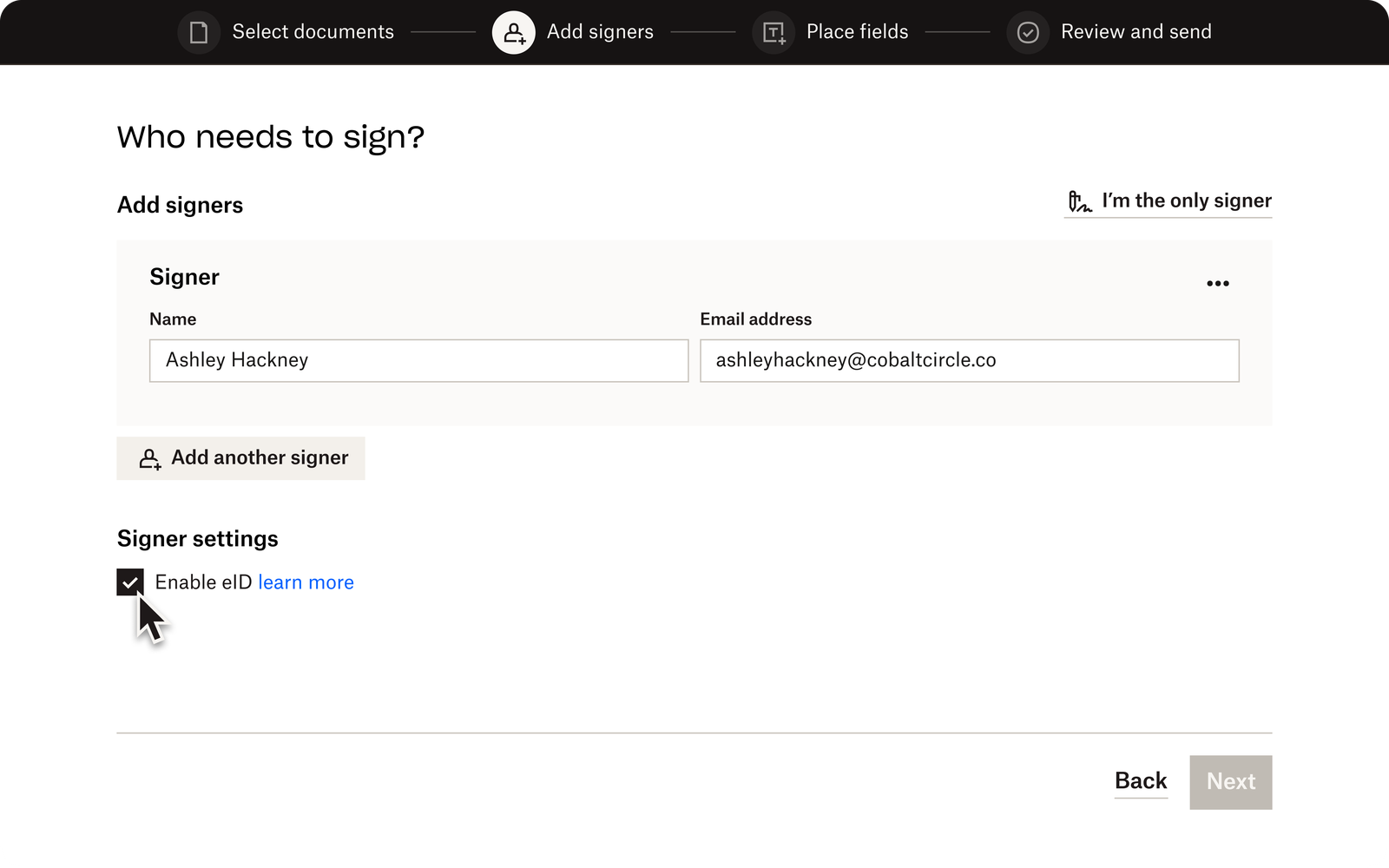
Task: Click the Enable eID label text
Action: click(x=201, y=582)
